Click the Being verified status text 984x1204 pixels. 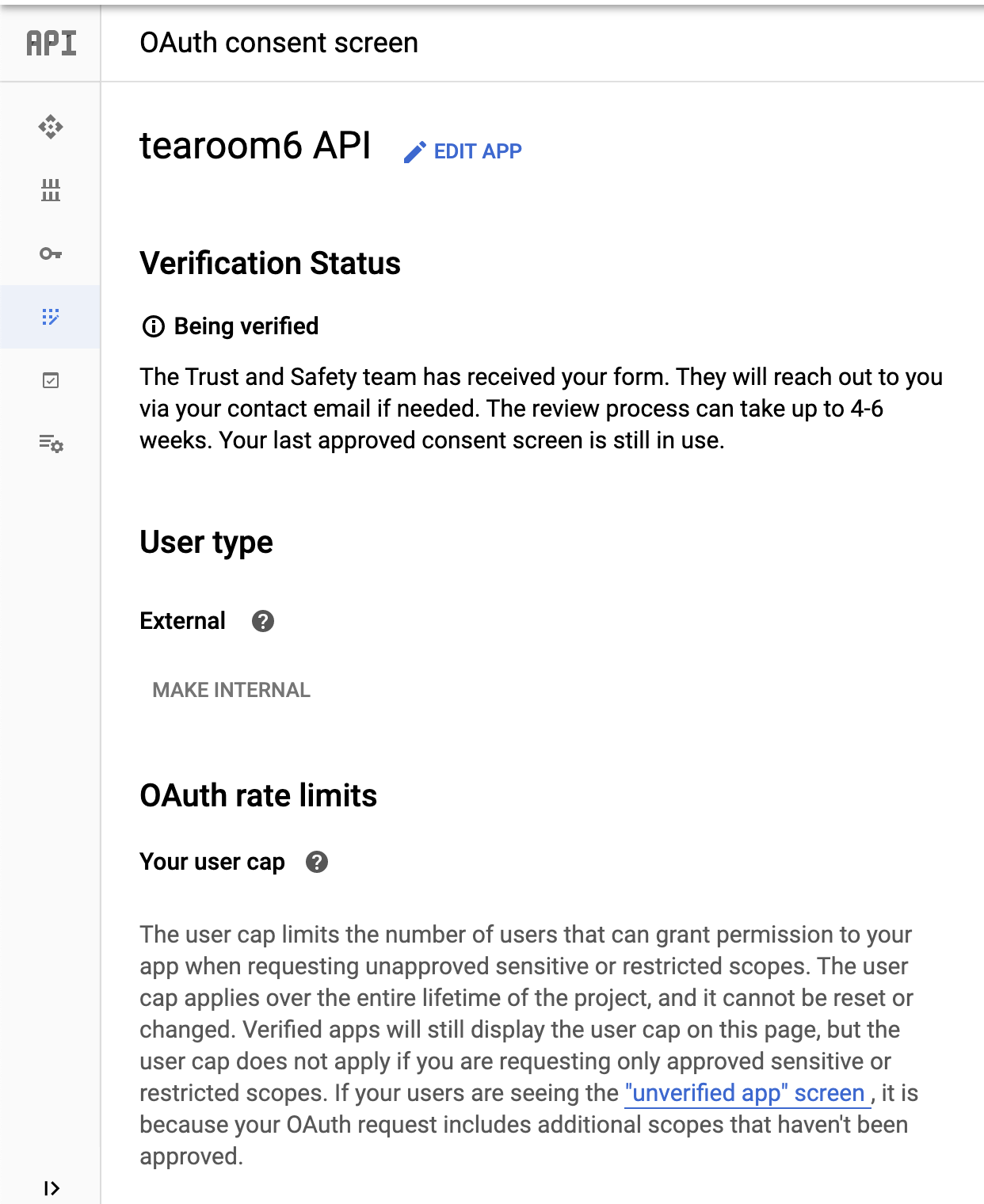(x=246, y=326)
